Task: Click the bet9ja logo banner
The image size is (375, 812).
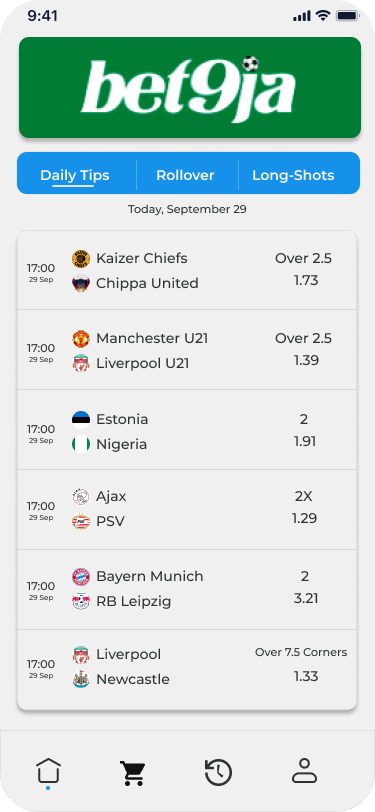Action: click(190, 88)
